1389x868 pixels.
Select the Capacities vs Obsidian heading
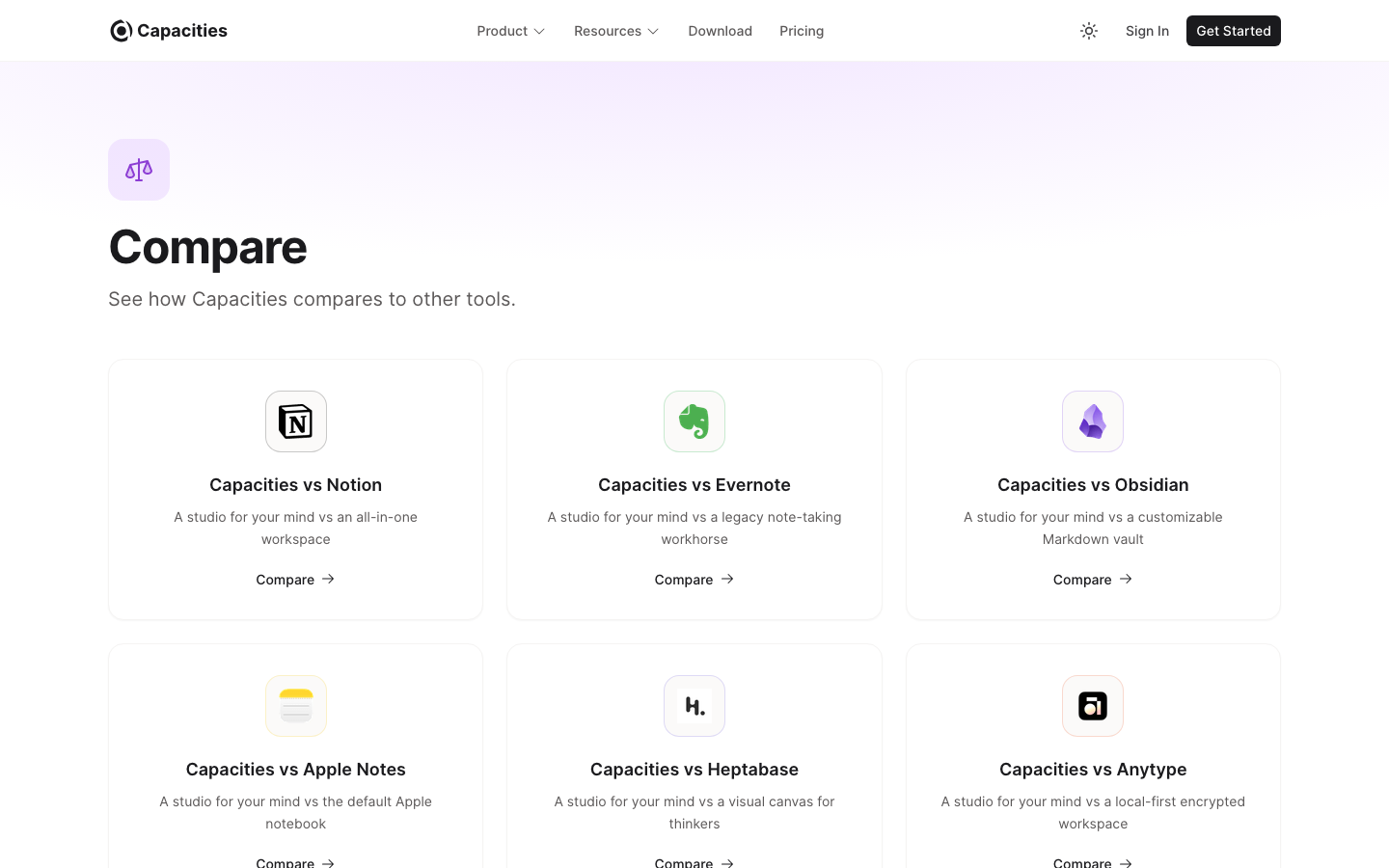(1093, 485)
